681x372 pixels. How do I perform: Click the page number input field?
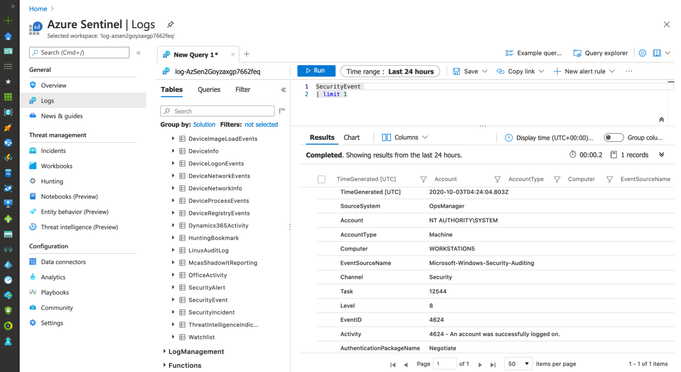pyautogui.click(x=445, y=364)
